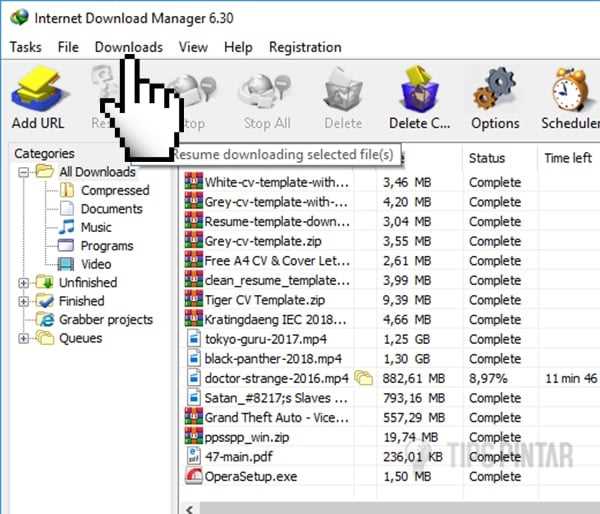
Task: Select the Documents category label
Action: point(112,209)
